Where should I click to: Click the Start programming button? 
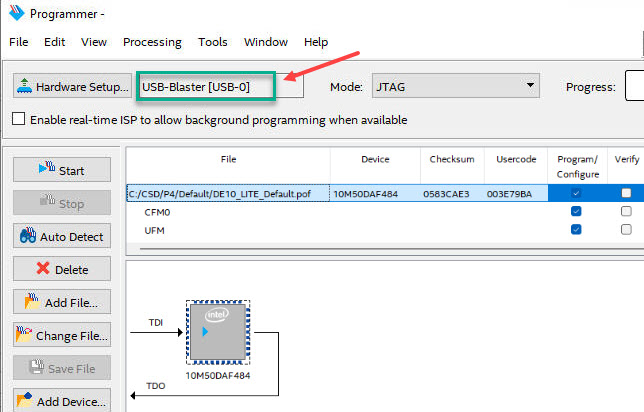[61, 171]
